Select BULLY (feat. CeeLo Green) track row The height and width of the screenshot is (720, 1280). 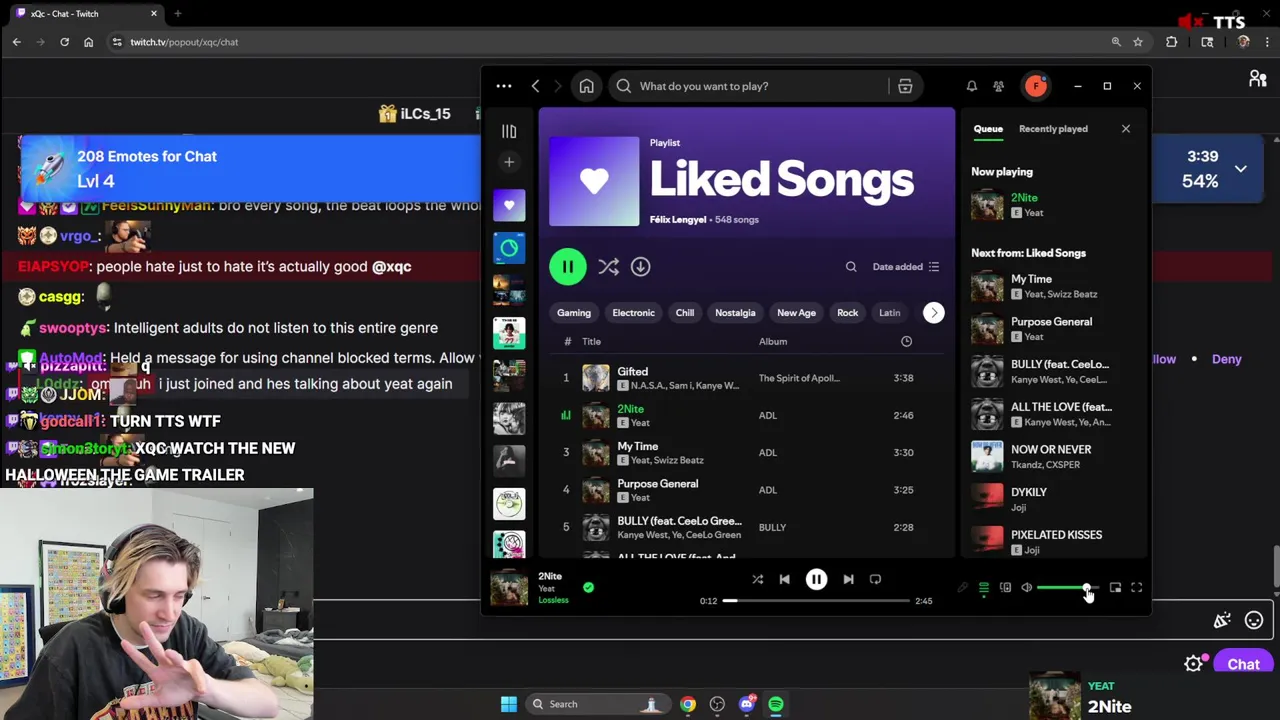(x=745, y=527)
